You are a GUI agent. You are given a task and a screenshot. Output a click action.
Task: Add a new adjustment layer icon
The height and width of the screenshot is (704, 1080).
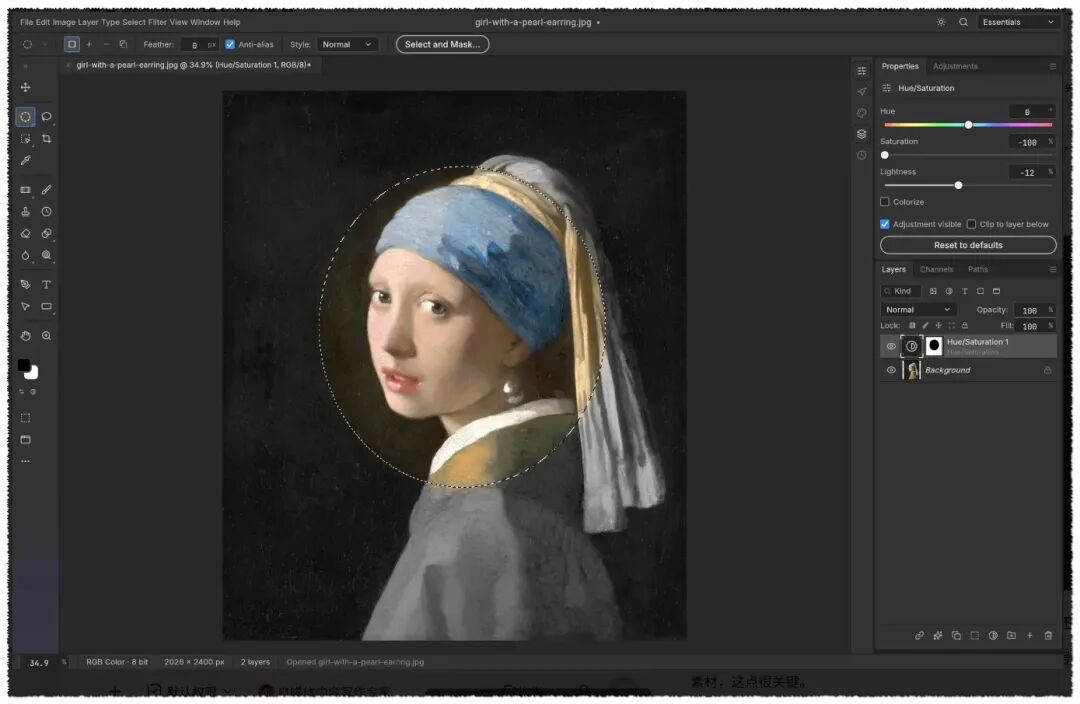(x=993, y=636)
